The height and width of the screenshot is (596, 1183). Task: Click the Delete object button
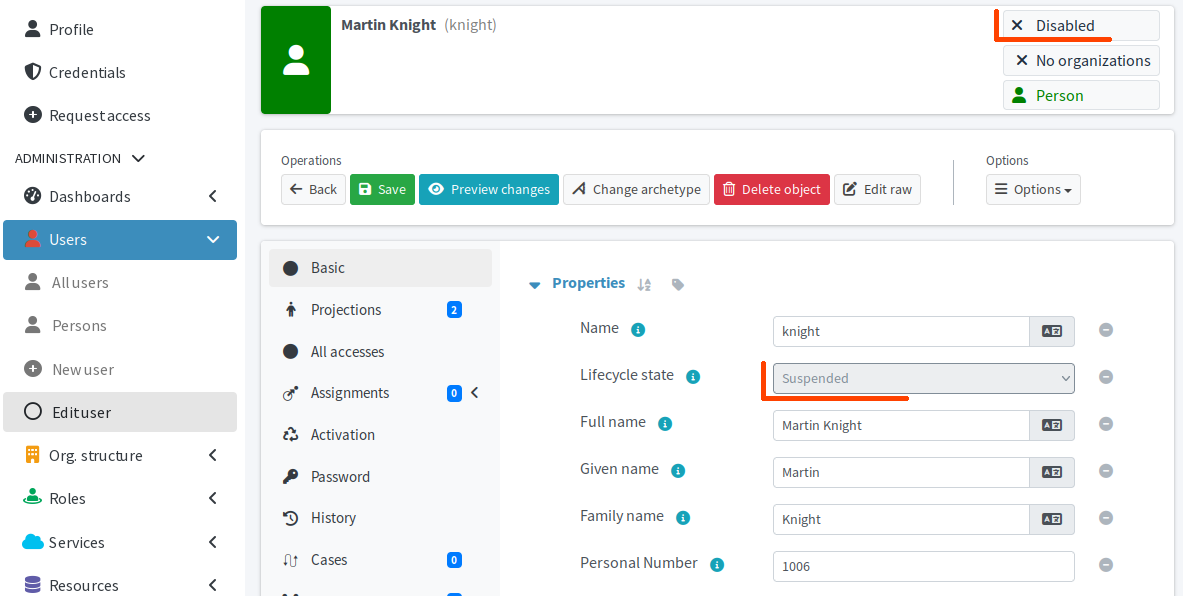point(771,190)
